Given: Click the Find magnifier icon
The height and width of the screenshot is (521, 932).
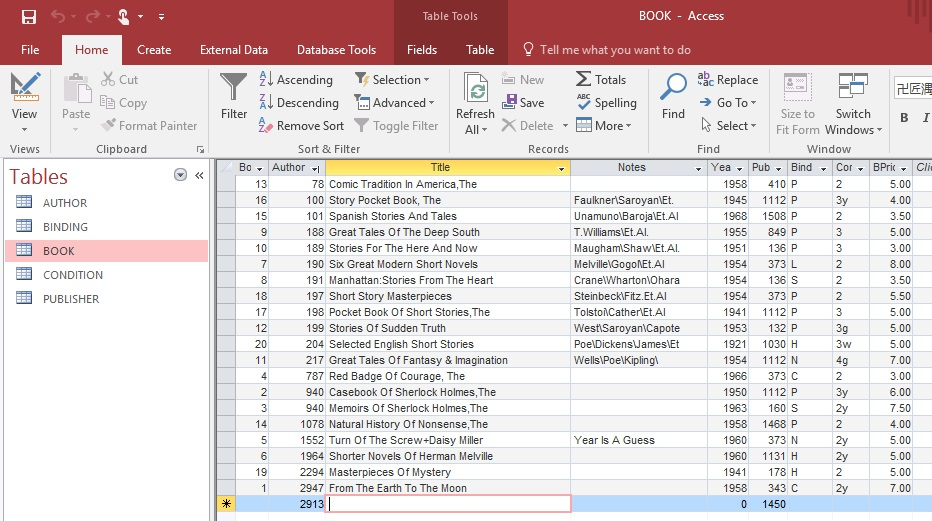Looking at the screenshot, I should click(673, 88).
